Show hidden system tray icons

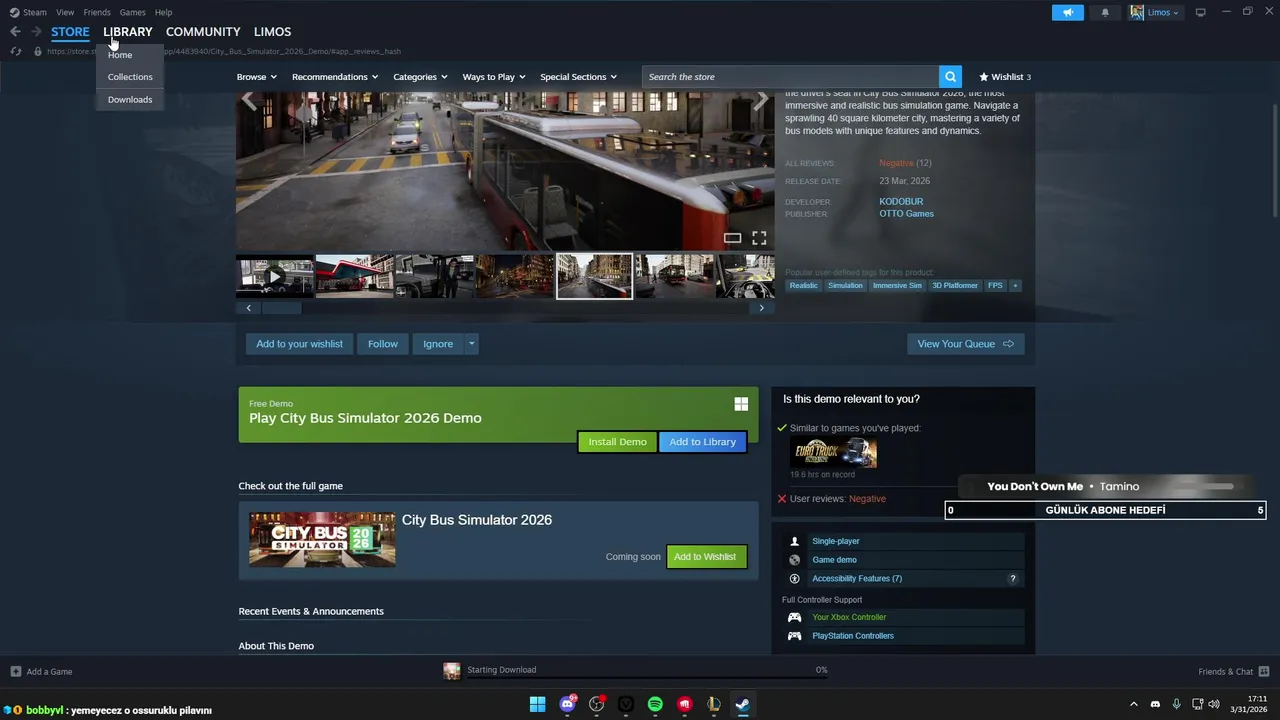coord(1133,704)
